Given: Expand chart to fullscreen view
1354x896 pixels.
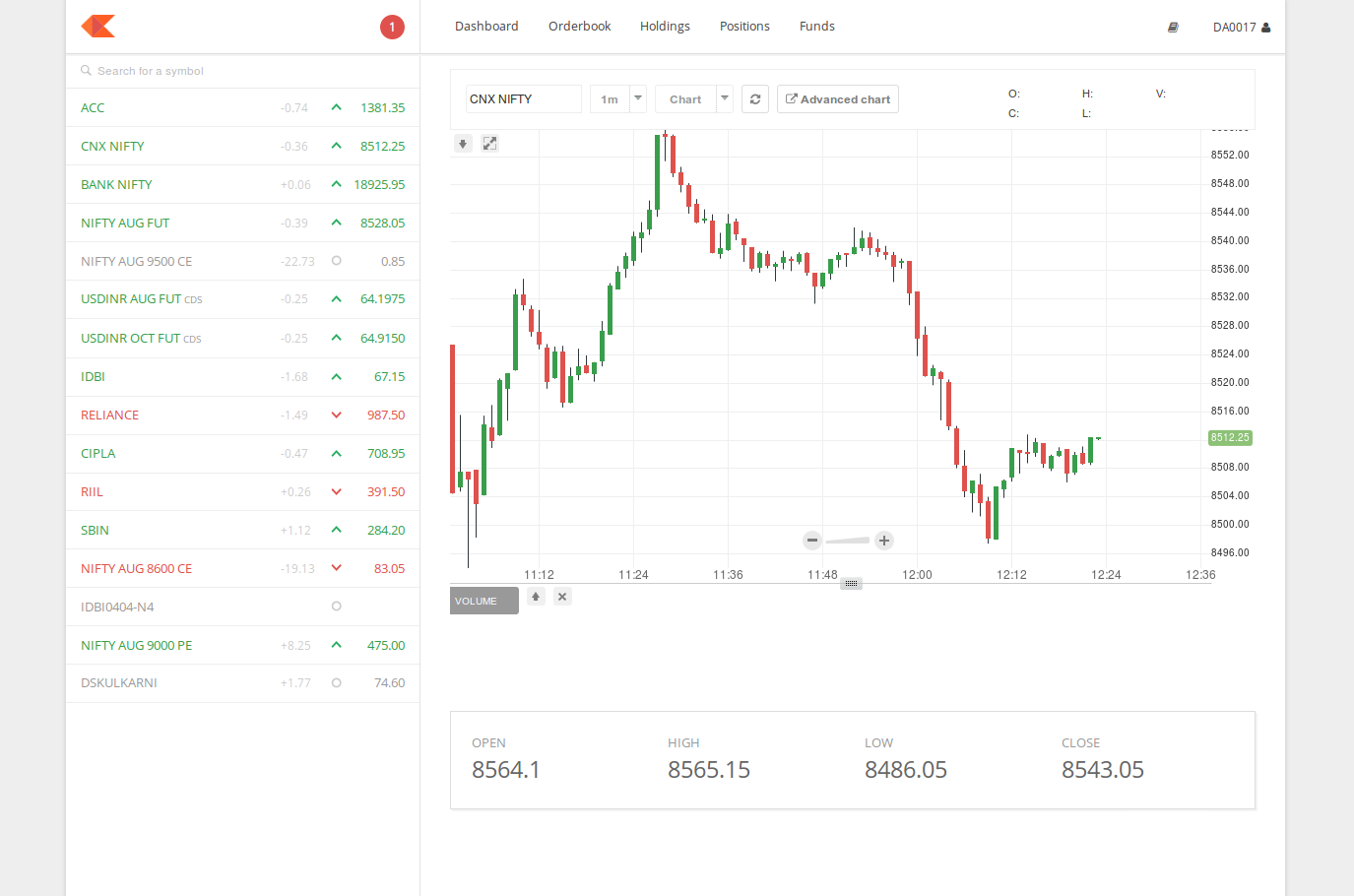Looking at the screenshot, I should 489,143.
